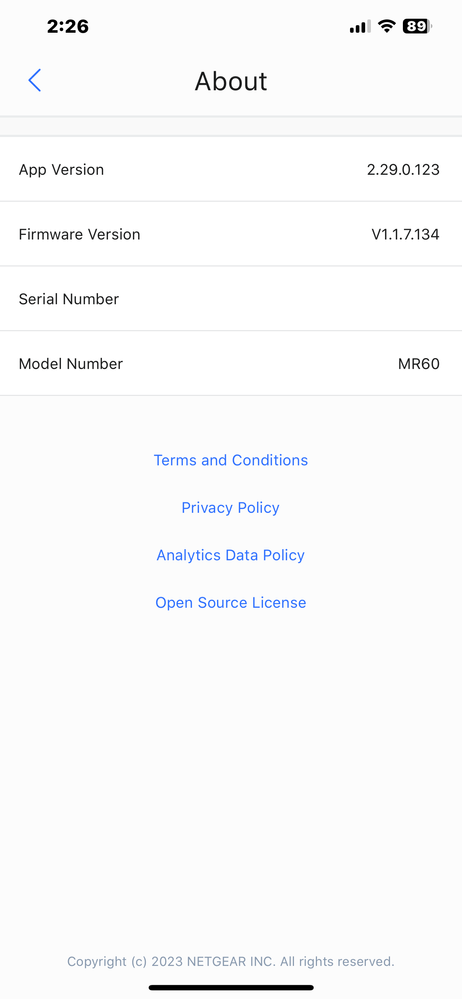Viewport: 462px width, 999px height.
Task: Open the Open Source License link
Action: click(231, 603)
